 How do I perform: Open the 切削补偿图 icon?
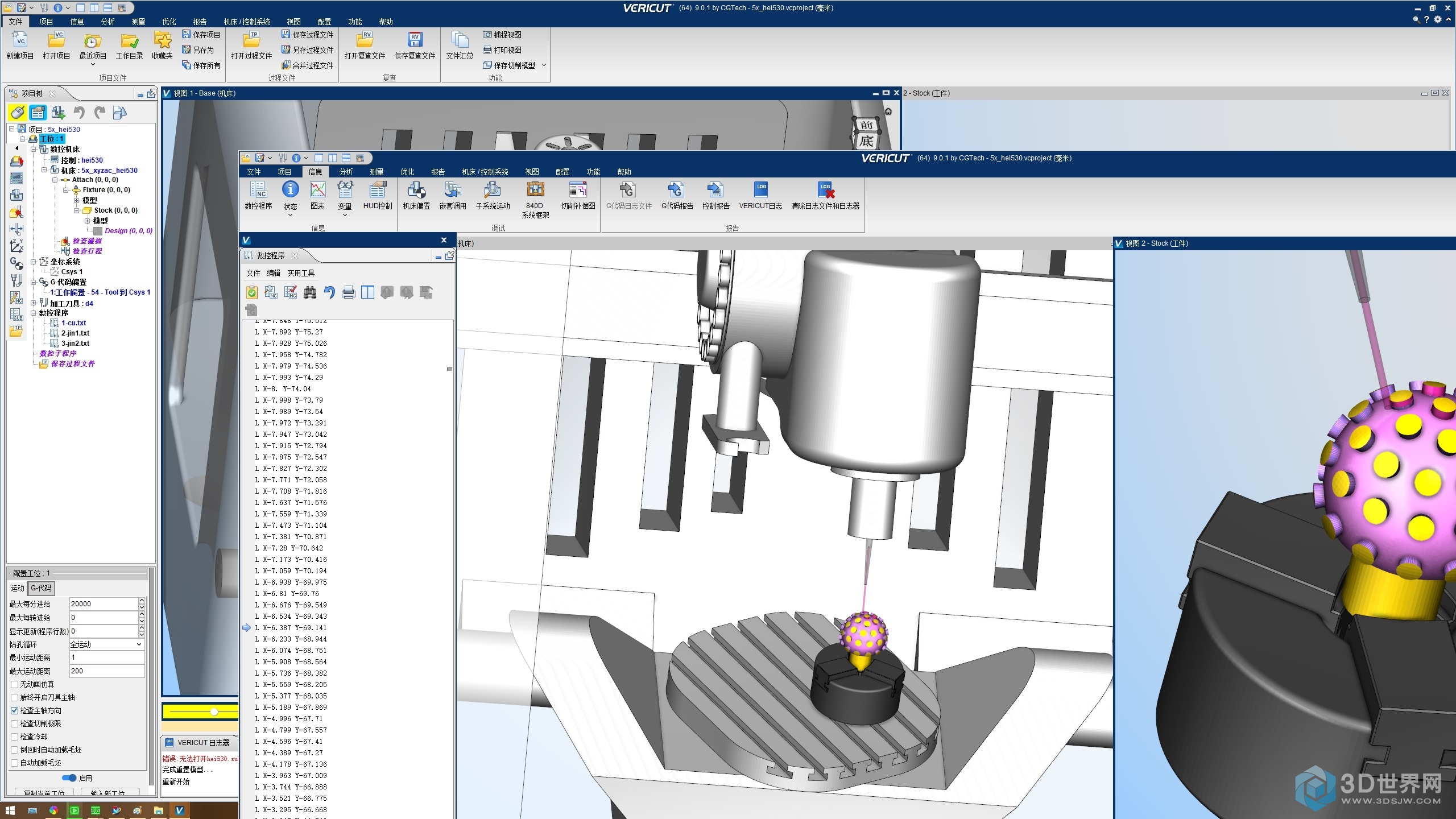click(578, 195)
